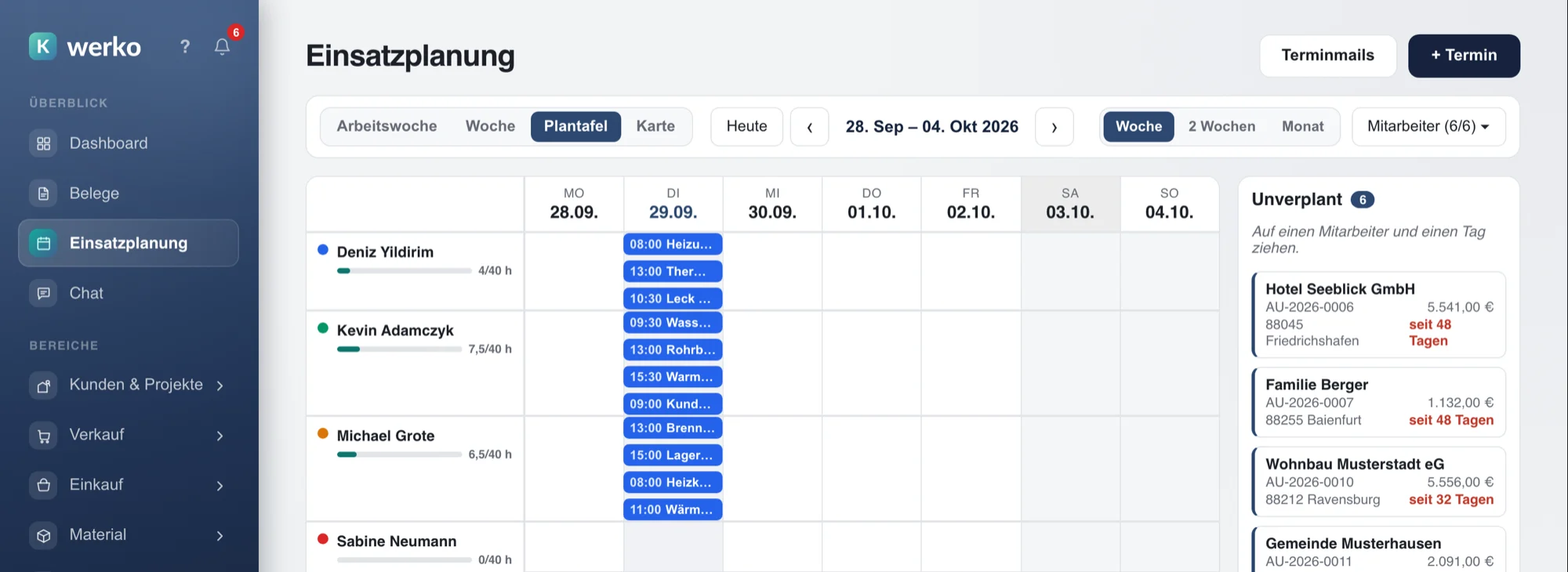This screenshot has width=1568, height=572.
Task: Expand the Einkauf section chevron
Action: pyautogui.click(x=220, y=486)
